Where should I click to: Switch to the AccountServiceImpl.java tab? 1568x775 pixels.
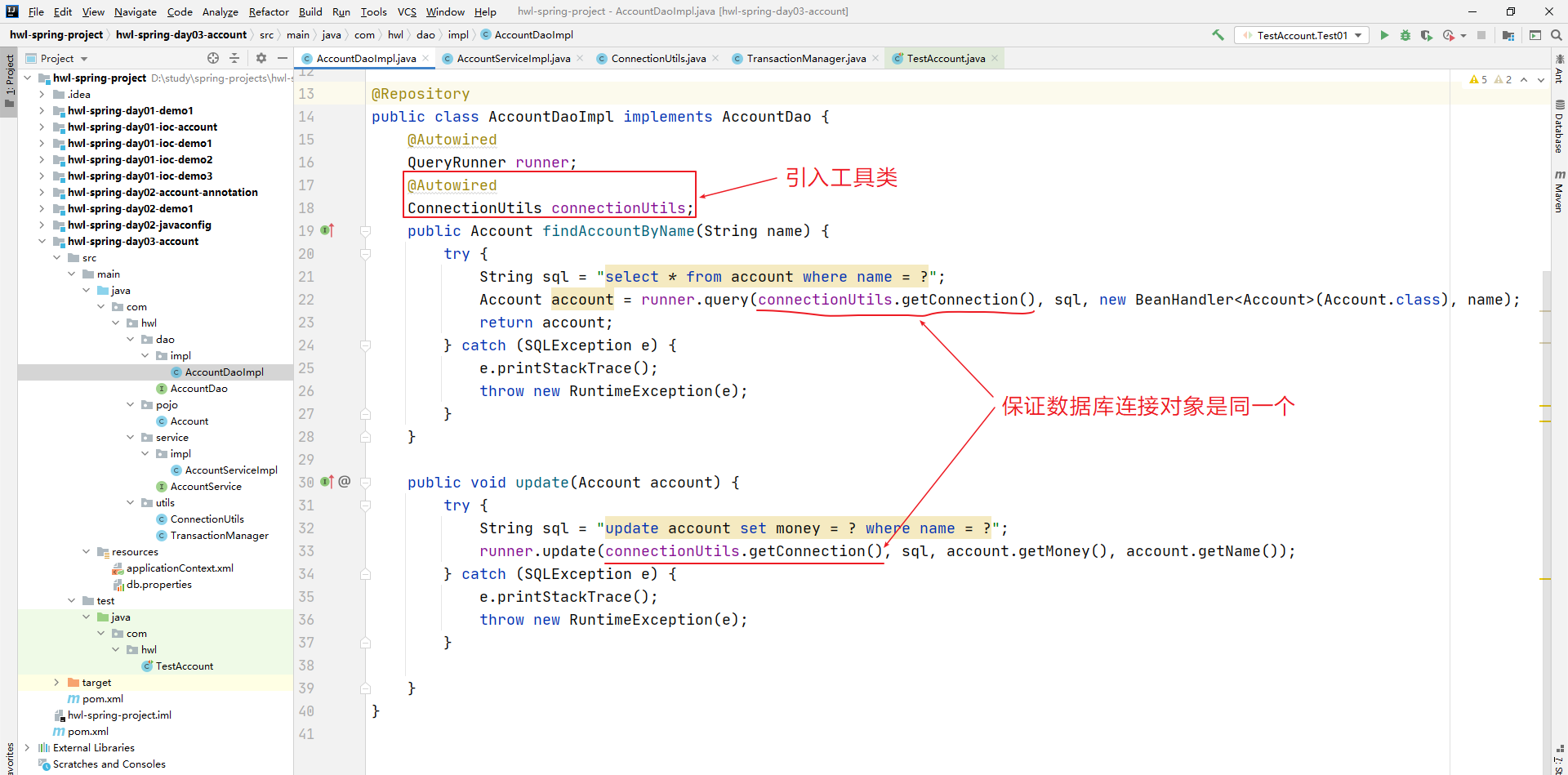[x=513, y=58]
